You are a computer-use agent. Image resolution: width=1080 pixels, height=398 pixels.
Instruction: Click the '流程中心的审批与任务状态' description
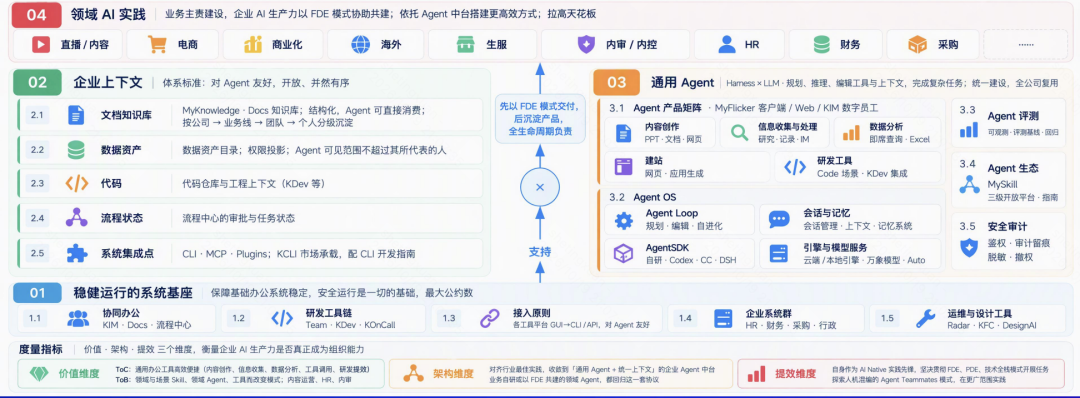(238, 218)
